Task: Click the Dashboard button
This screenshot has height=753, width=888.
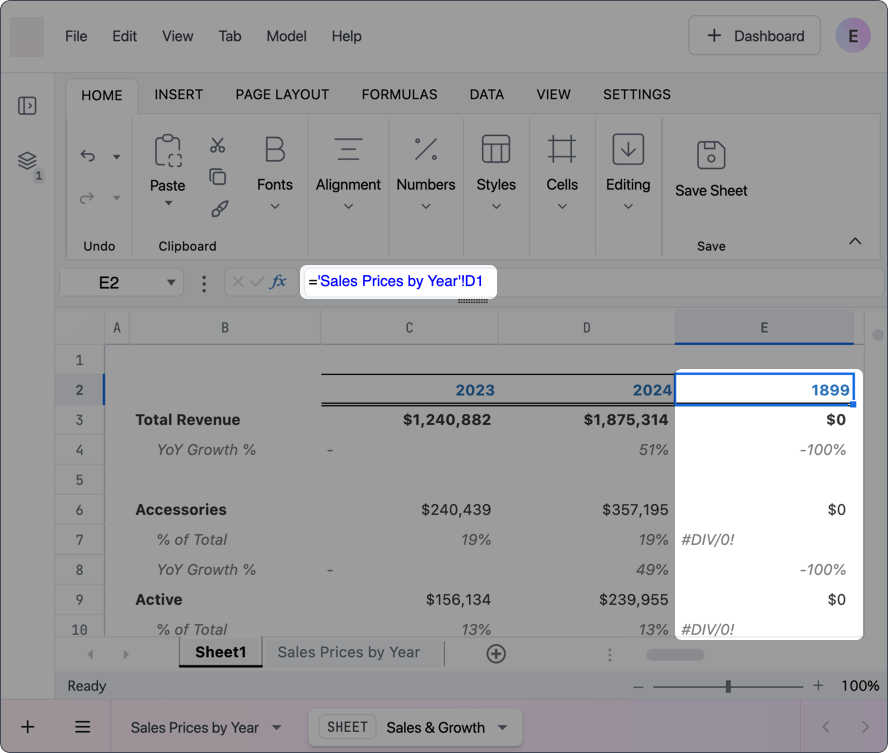Action: [754, 36]
